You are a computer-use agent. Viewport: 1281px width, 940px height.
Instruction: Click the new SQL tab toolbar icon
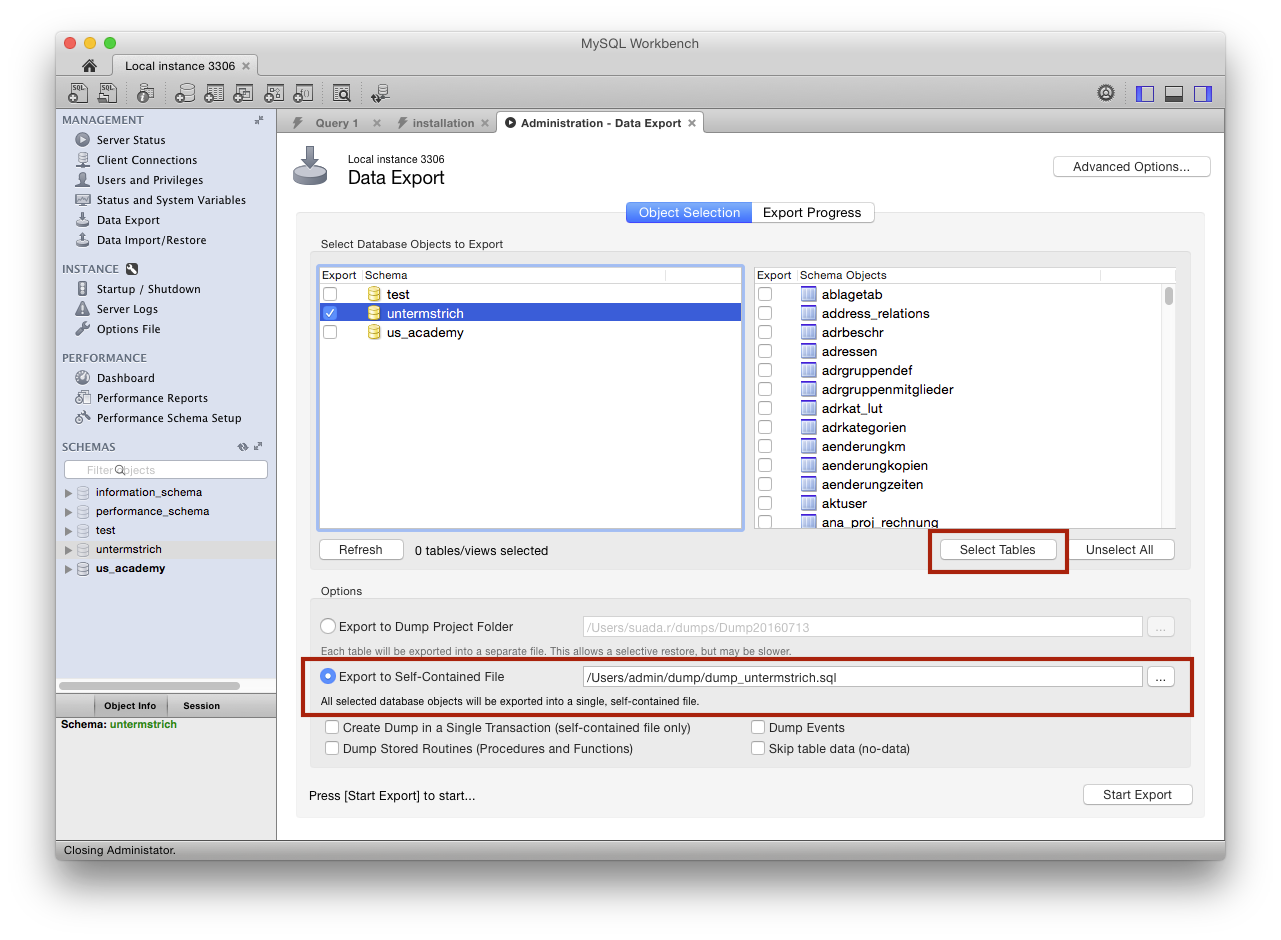[x=78, y=94]
